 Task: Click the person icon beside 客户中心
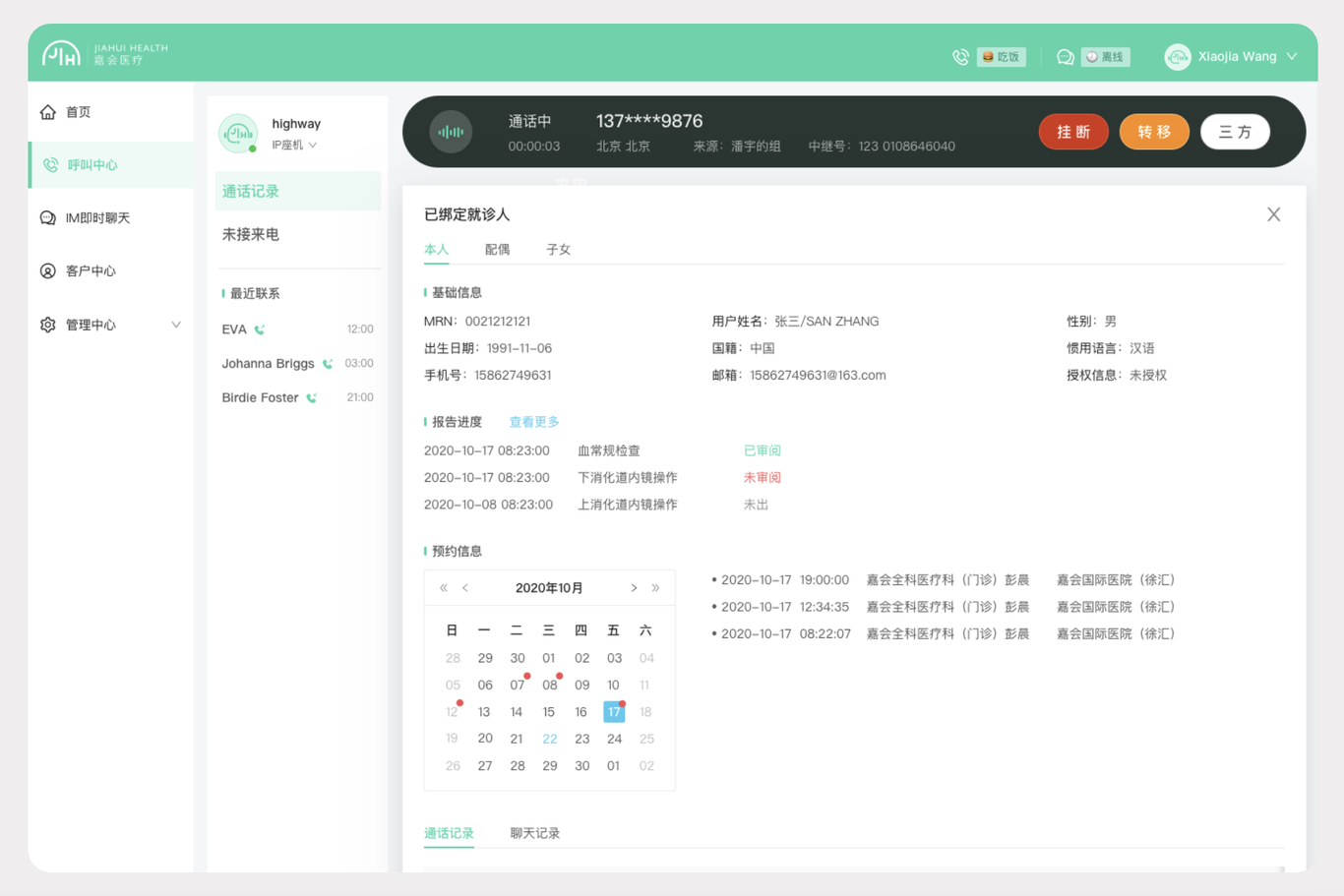[48, 271]
